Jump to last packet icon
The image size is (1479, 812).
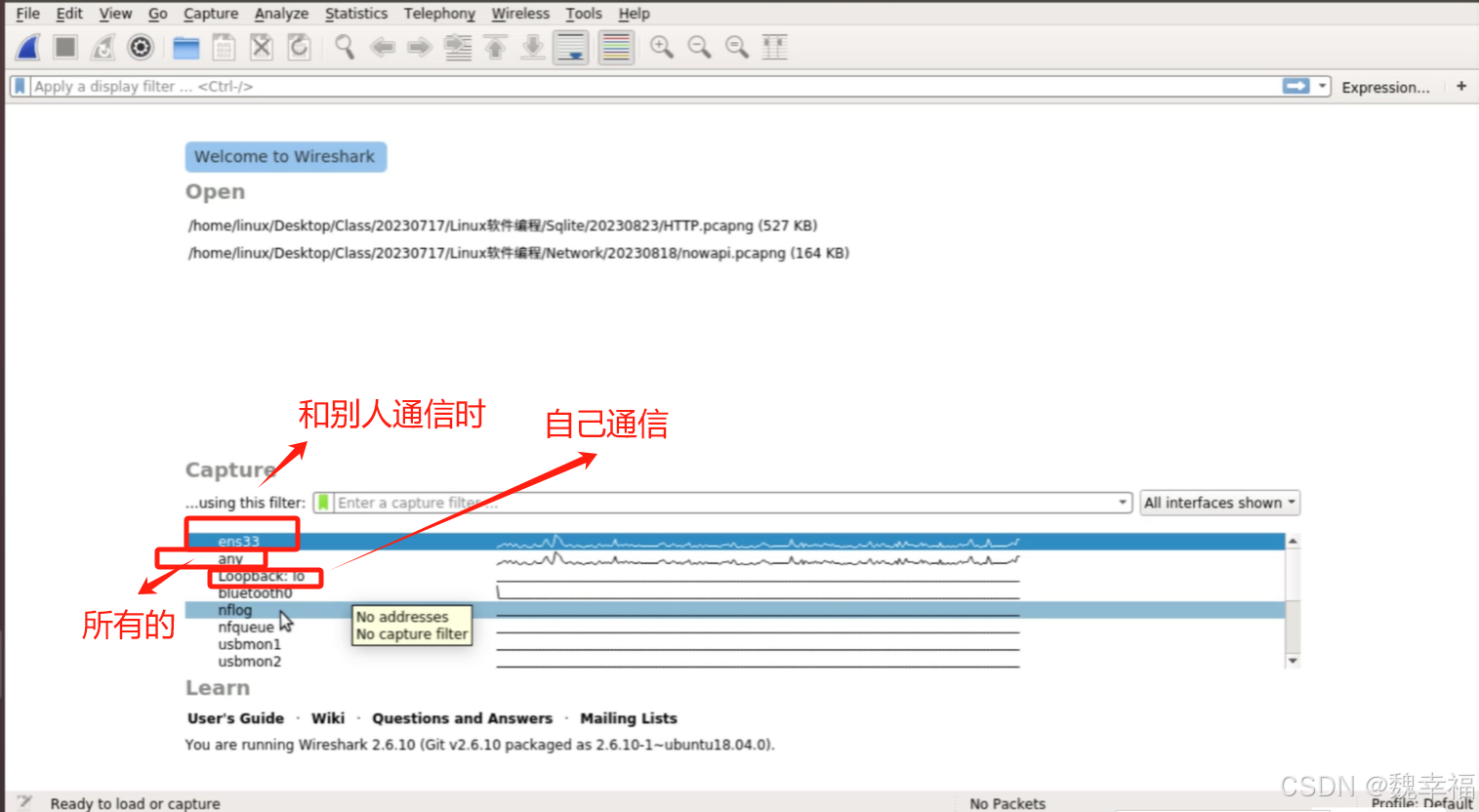click(533, 47)
